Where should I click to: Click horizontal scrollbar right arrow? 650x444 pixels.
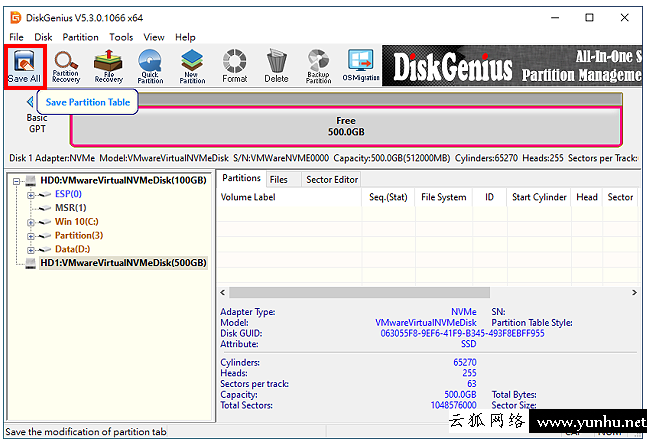(x=634, y=293)
